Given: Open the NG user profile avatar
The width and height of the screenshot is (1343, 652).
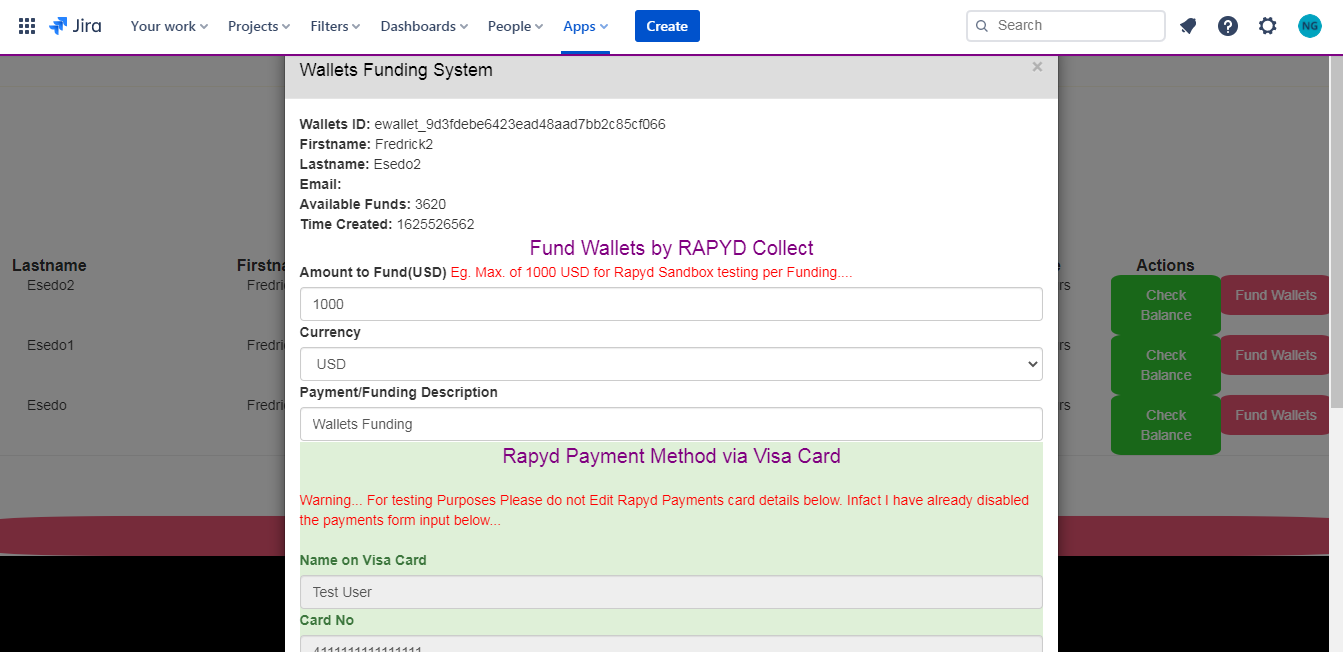Looking at the screenshot, I should (x=1310, y=26).
